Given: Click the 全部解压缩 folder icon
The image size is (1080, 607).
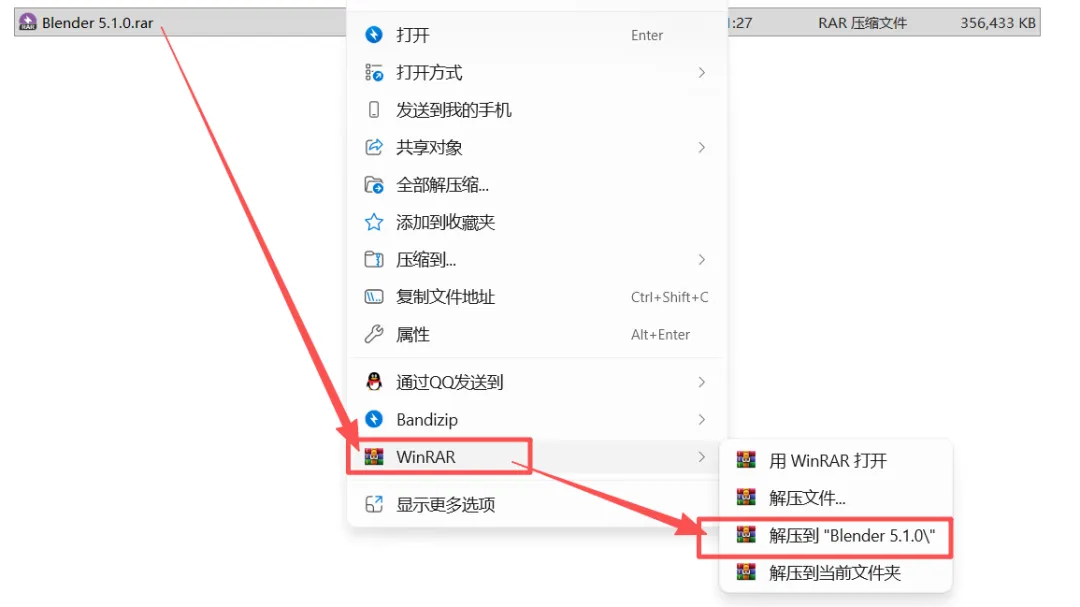Looking at the screenshot, I should [374, 185].
